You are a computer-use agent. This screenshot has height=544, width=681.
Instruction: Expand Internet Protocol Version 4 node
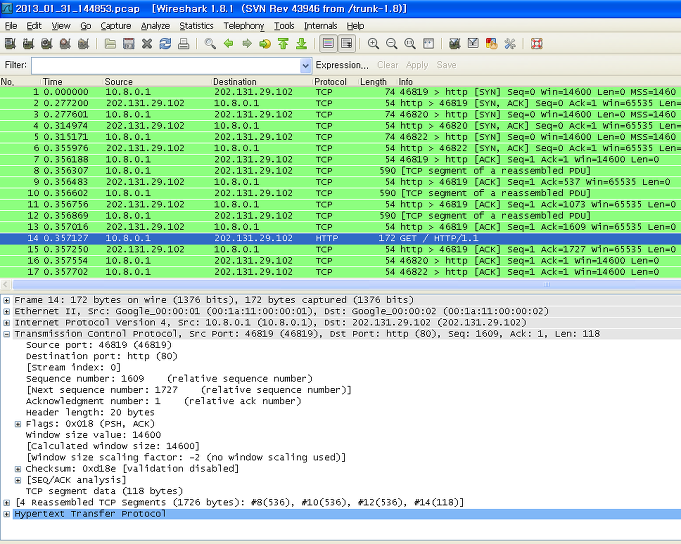click(x=7, y=323)
